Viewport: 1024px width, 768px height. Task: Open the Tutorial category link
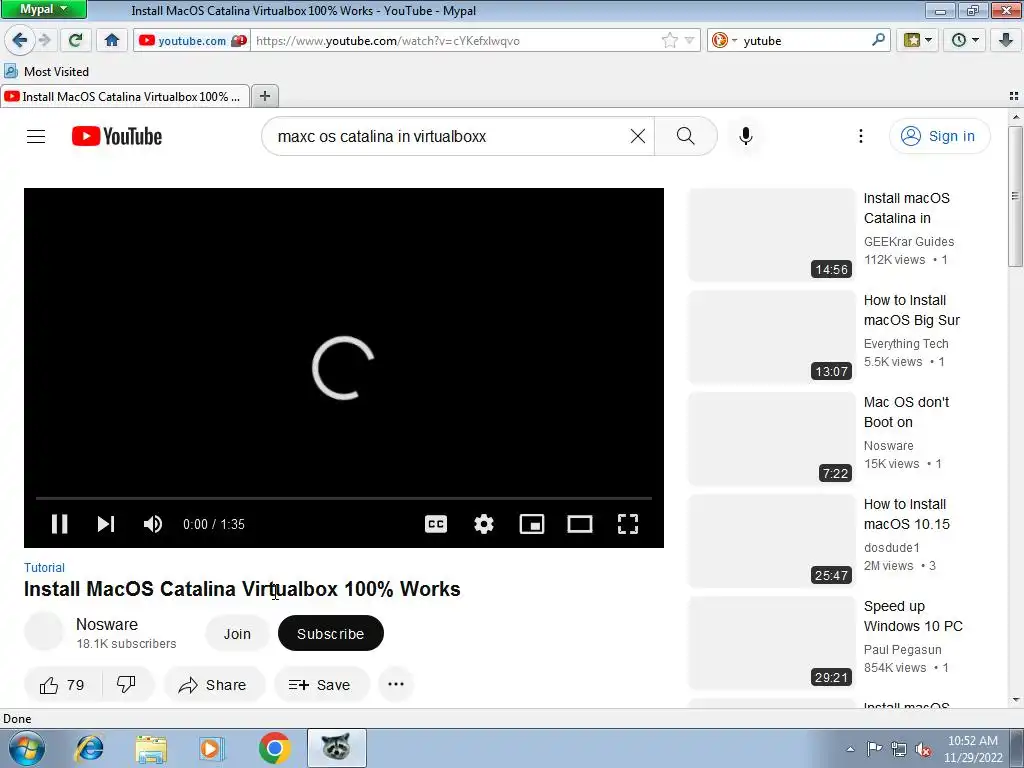coord(44,568)
